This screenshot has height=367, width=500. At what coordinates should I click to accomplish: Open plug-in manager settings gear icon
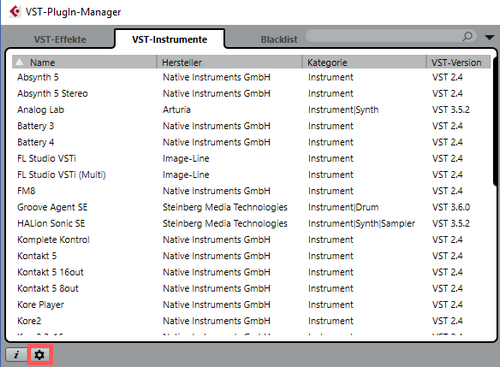[40, 355]
